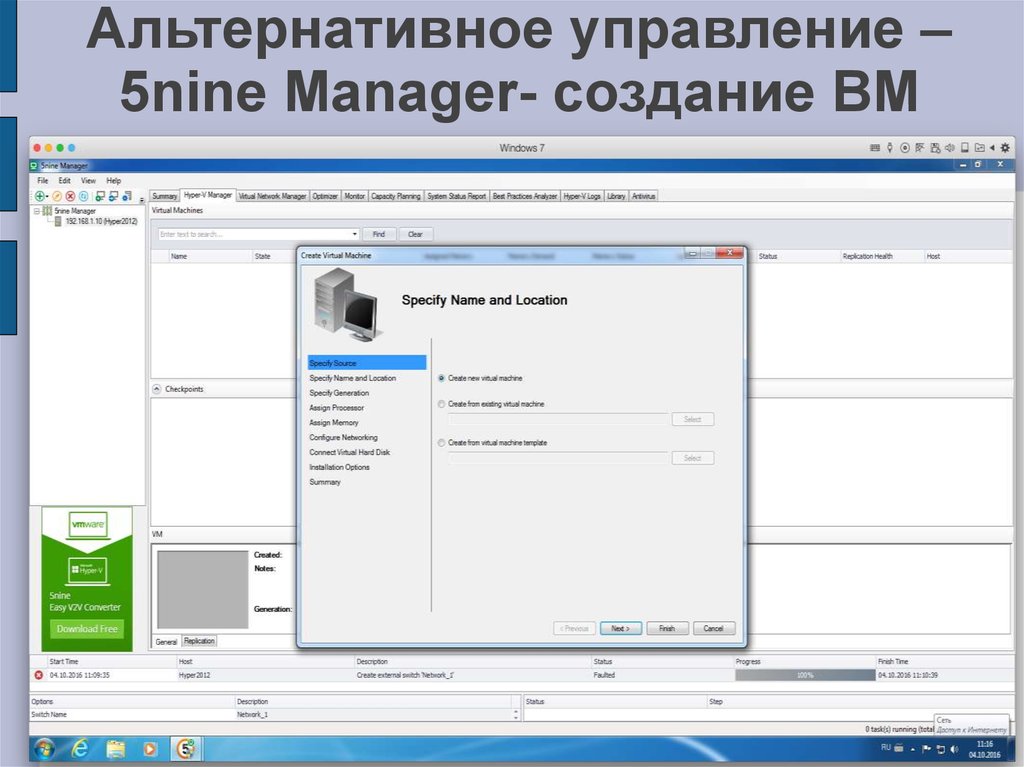Image resolution: width=1024 pixels, height=767 pixels.
Task: Select Create new virtual machine radio button
Action: 441,378
